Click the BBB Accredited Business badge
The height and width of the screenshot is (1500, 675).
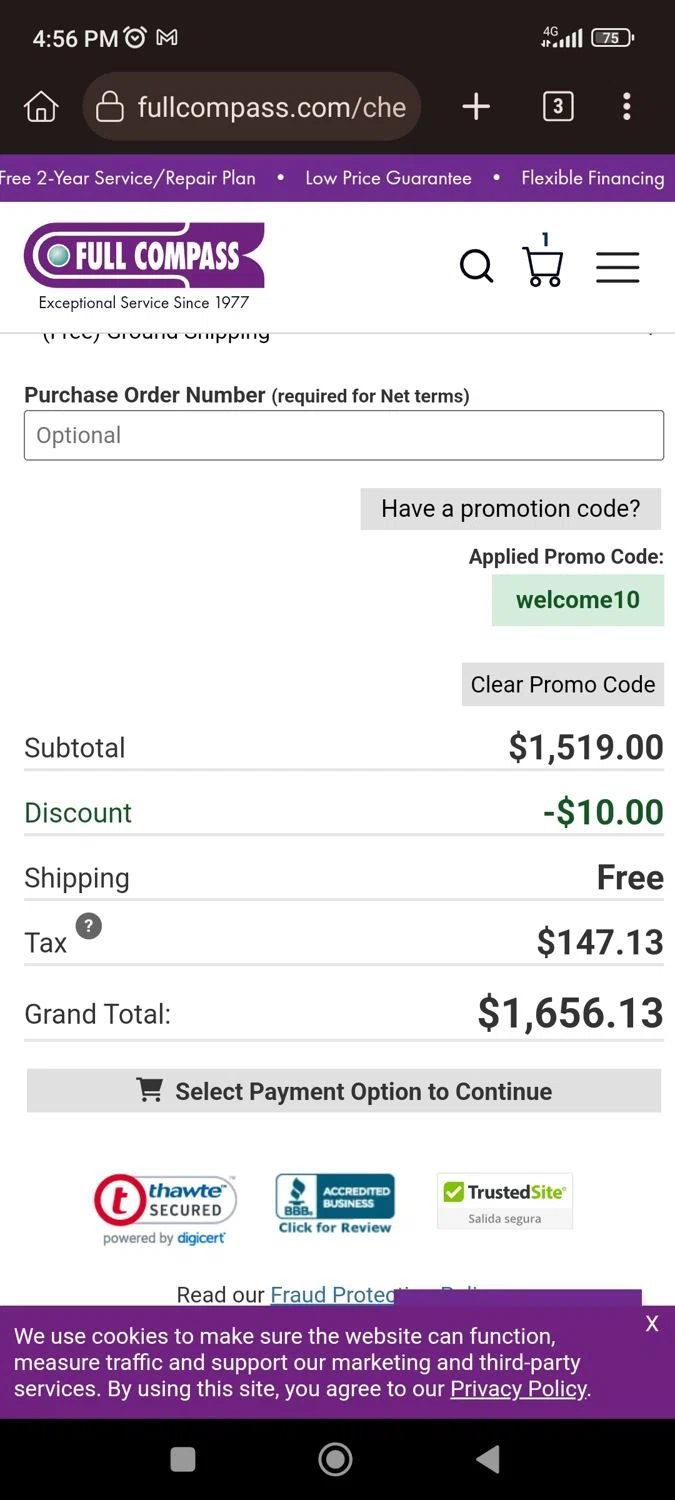tap(335, 1203)
